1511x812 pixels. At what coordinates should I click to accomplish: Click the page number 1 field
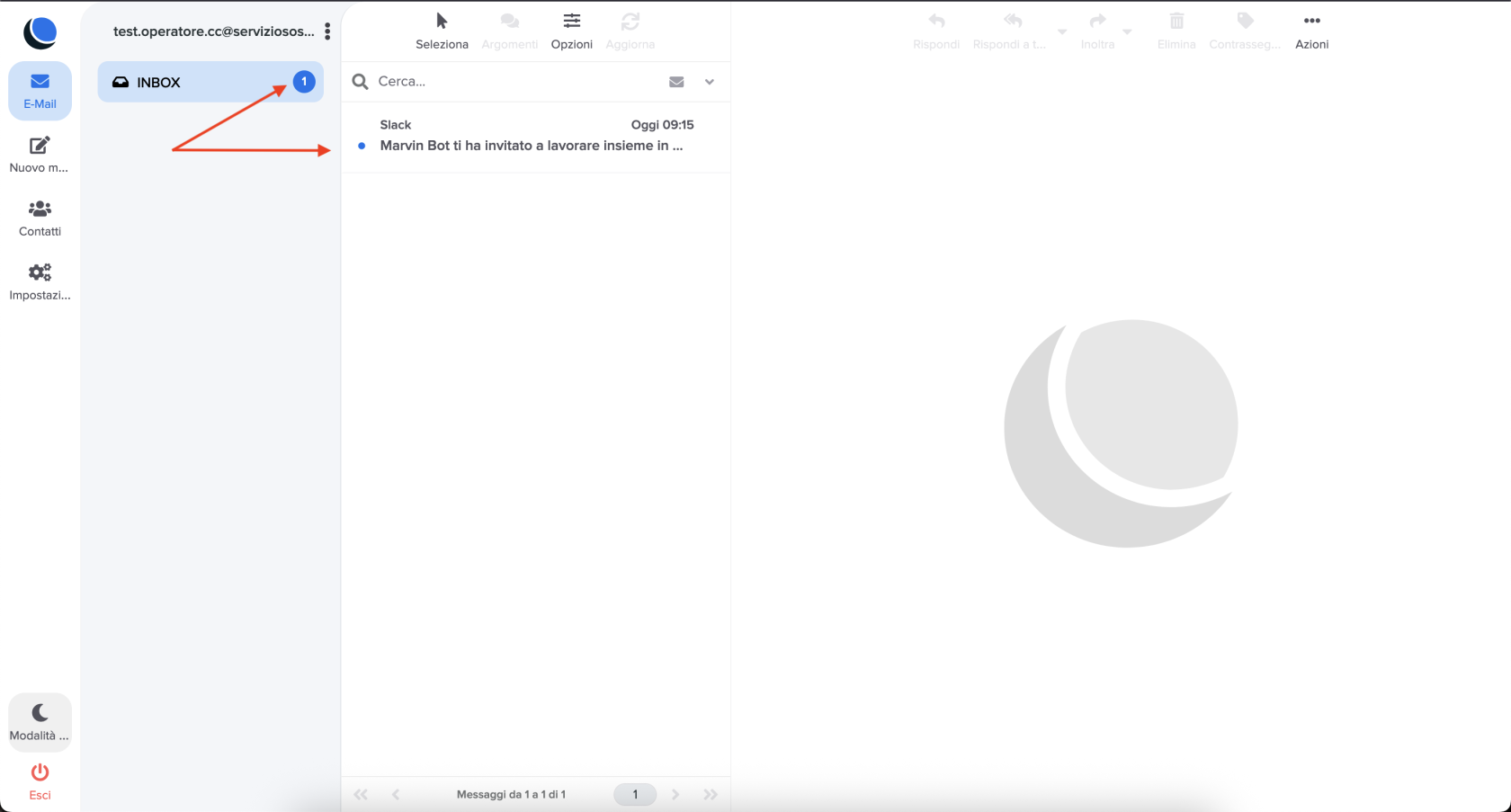point(635,794)
